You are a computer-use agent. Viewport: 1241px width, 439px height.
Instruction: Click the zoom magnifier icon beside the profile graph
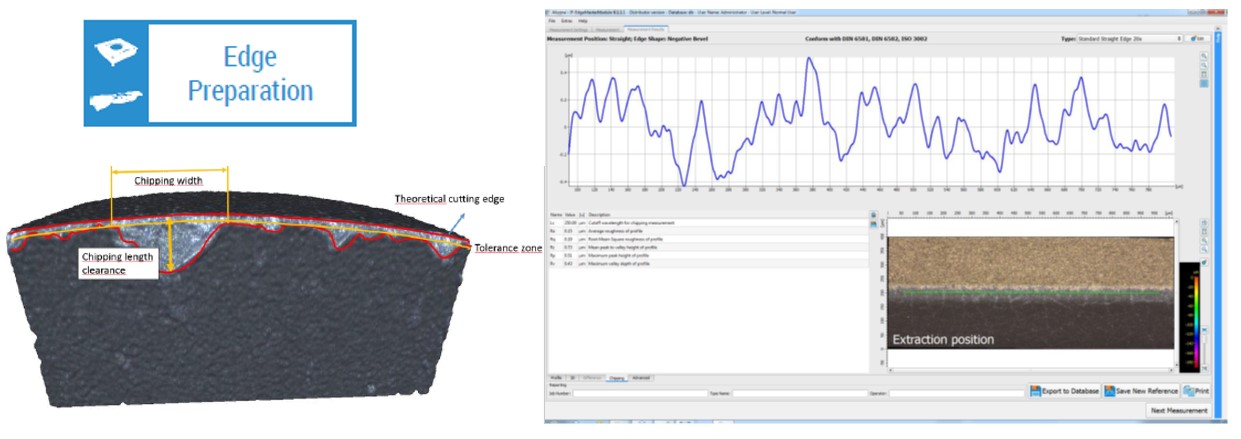(1204, 55)
